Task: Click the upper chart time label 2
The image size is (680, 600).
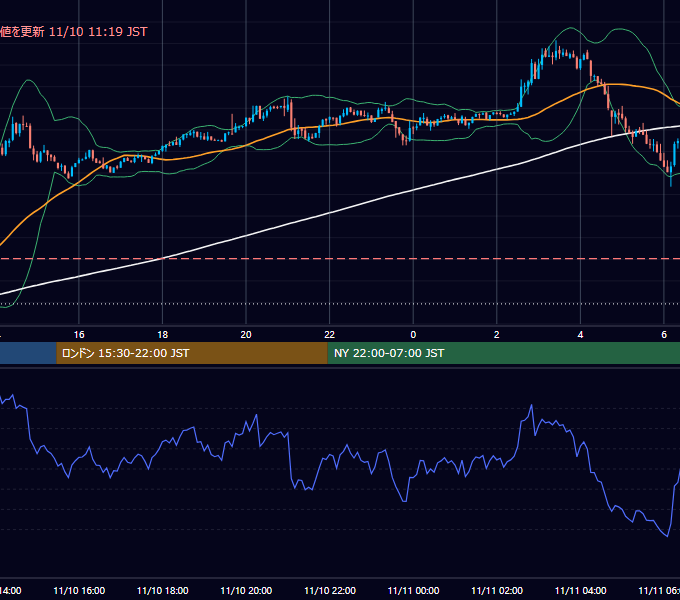Action: pyautogui.click(x=497, y=335)
